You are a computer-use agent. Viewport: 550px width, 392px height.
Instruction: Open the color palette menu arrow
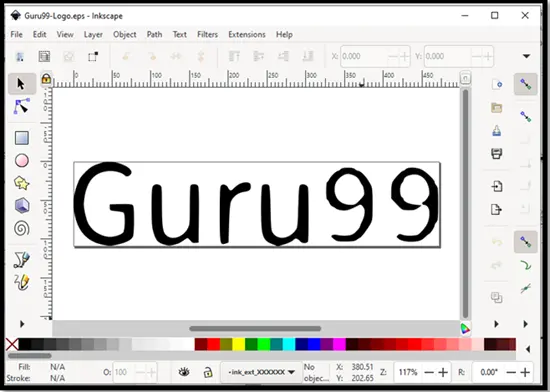coord(528,349)
